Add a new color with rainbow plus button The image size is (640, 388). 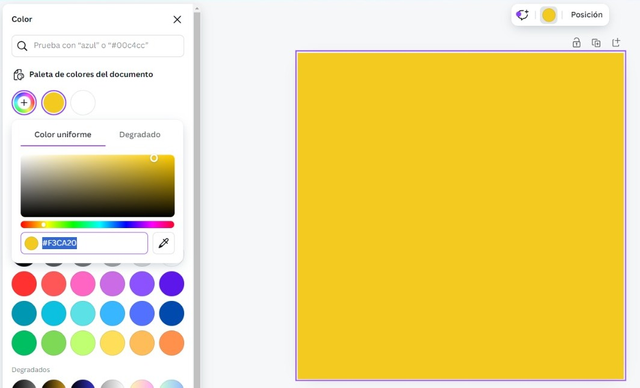(24, 102)
